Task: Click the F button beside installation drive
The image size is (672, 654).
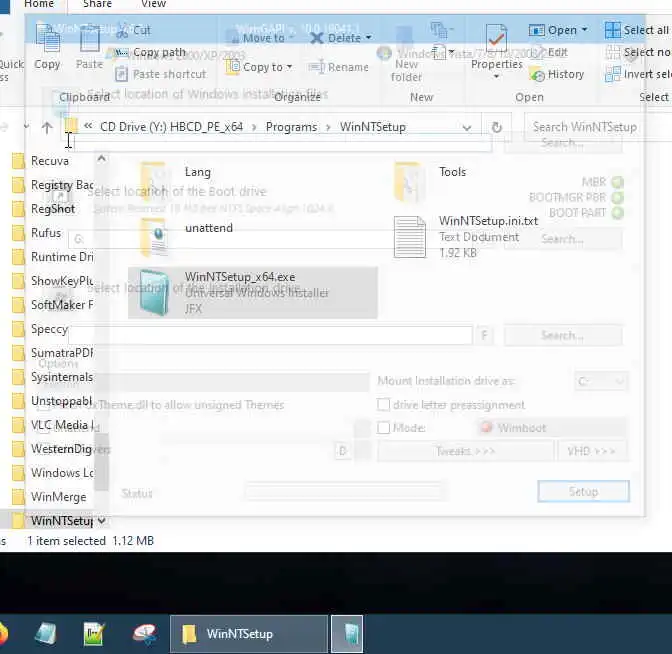Action: pos(484,335)
